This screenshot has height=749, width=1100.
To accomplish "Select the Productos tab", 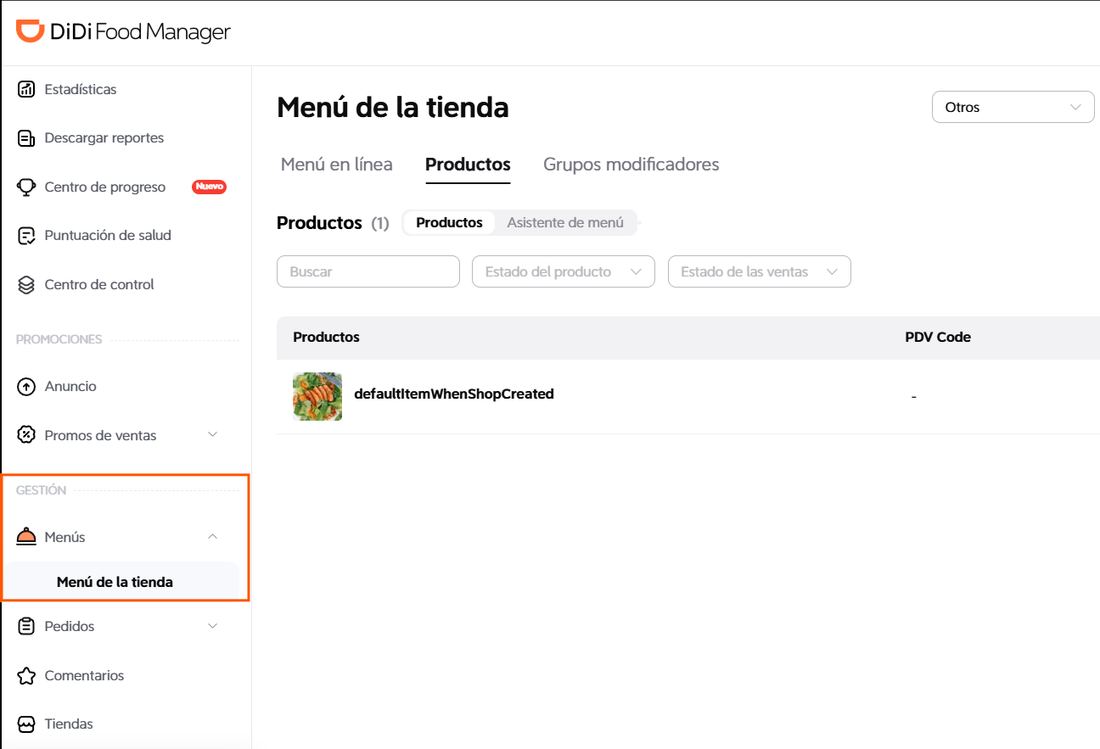I will point(468,164).
